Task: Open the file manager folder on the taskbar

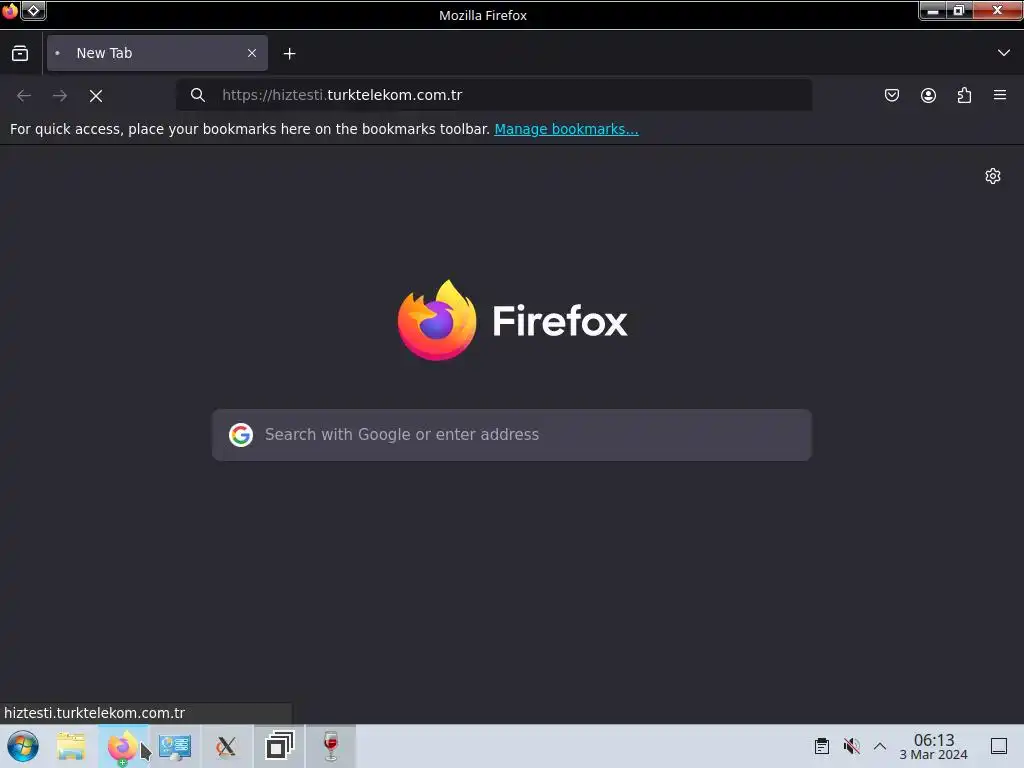Action: pos(71,746)
